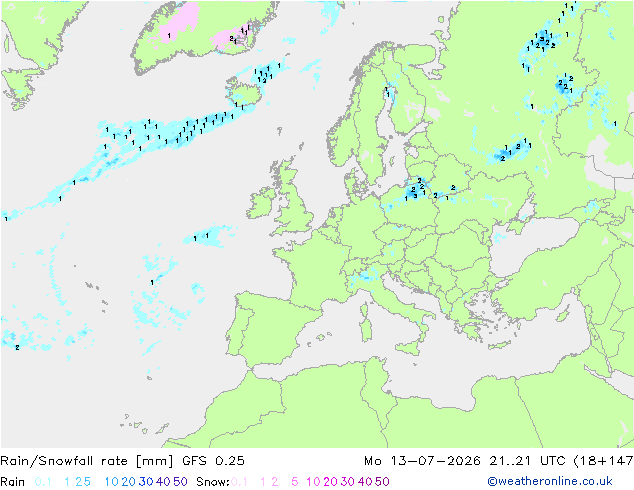Click the "Snow:" legend label
The height and width of the screenshot is (490, 634).
213,482
